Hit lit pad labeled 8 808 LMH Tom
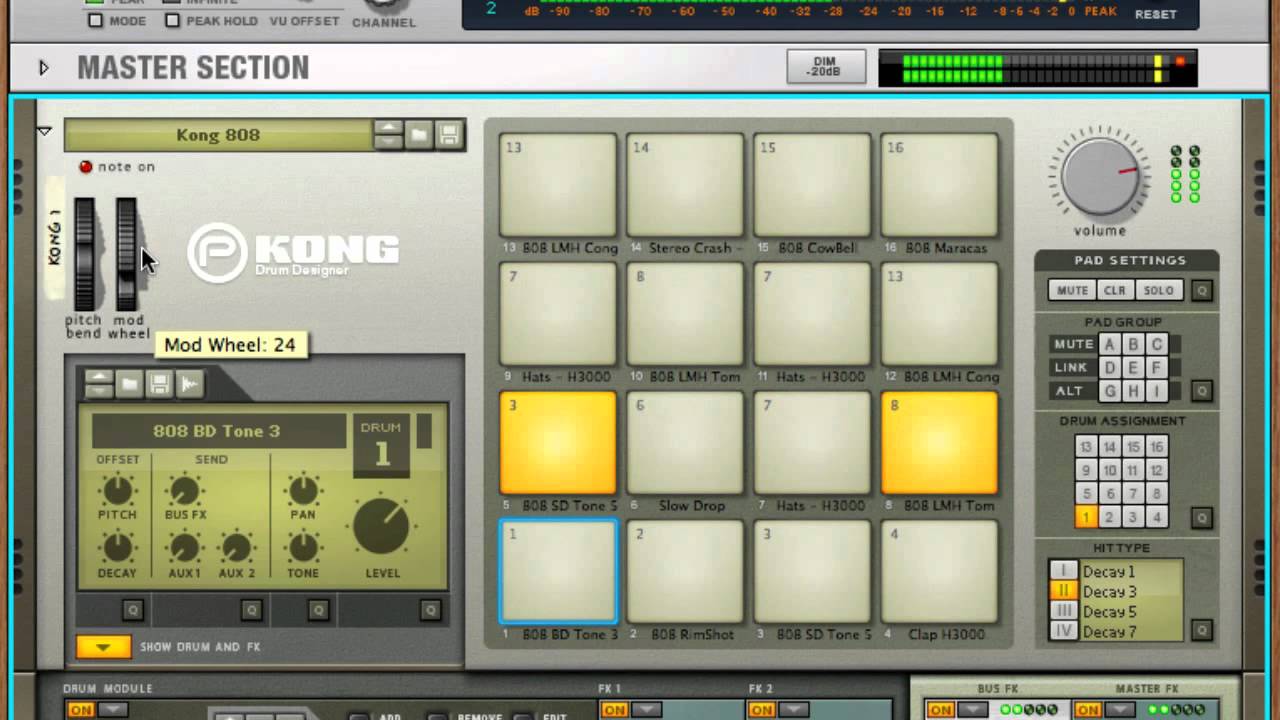 (x=939, y=443)
